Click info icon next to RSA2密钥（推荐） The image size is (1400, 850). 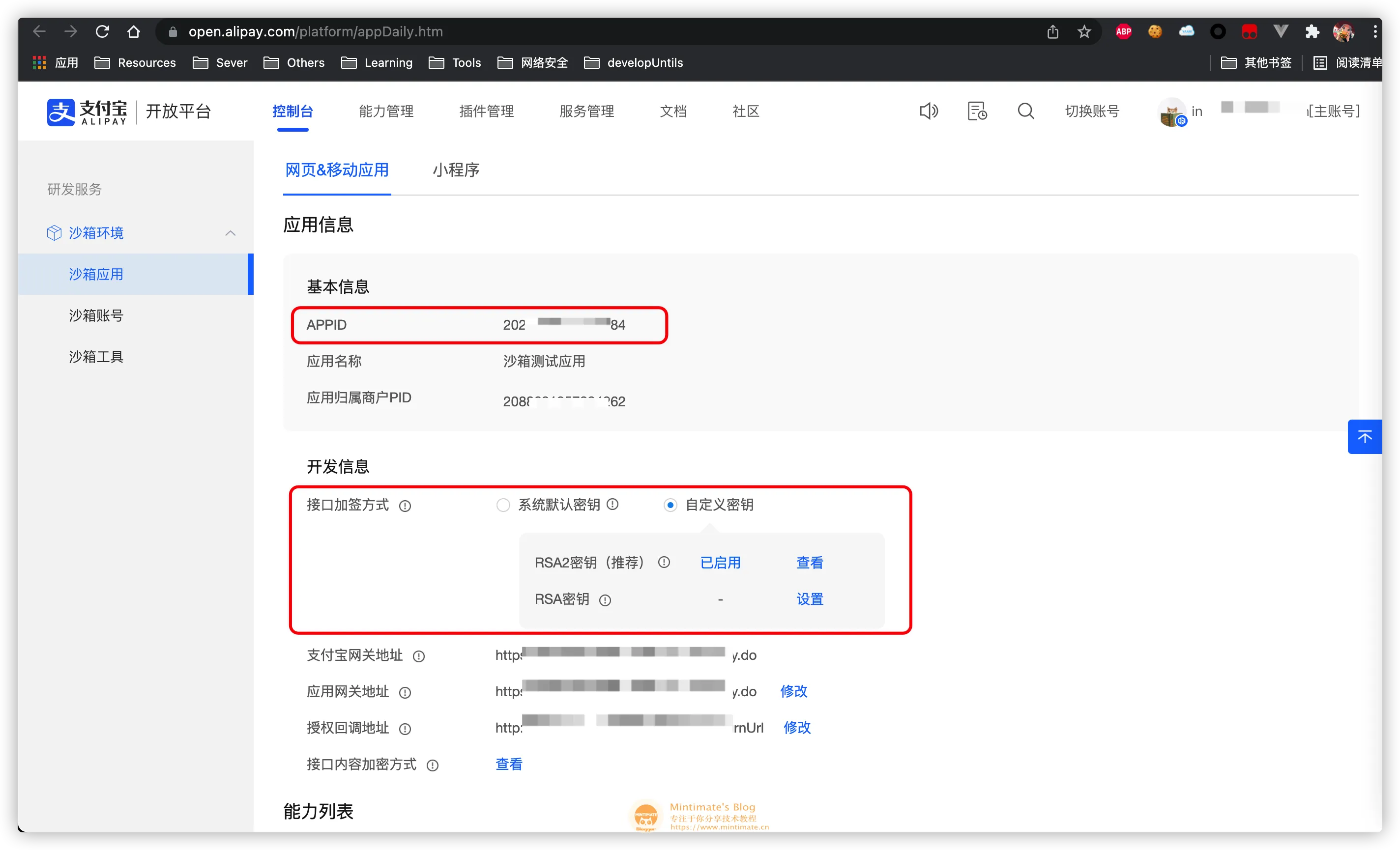[x=664, y=562]
